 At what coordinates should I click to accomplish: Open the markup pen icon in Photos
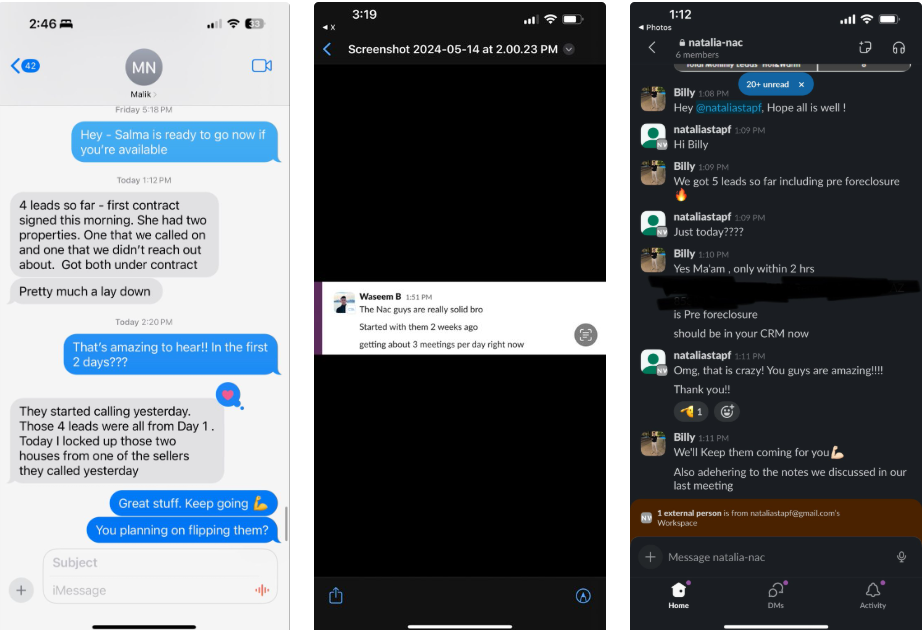583,596
